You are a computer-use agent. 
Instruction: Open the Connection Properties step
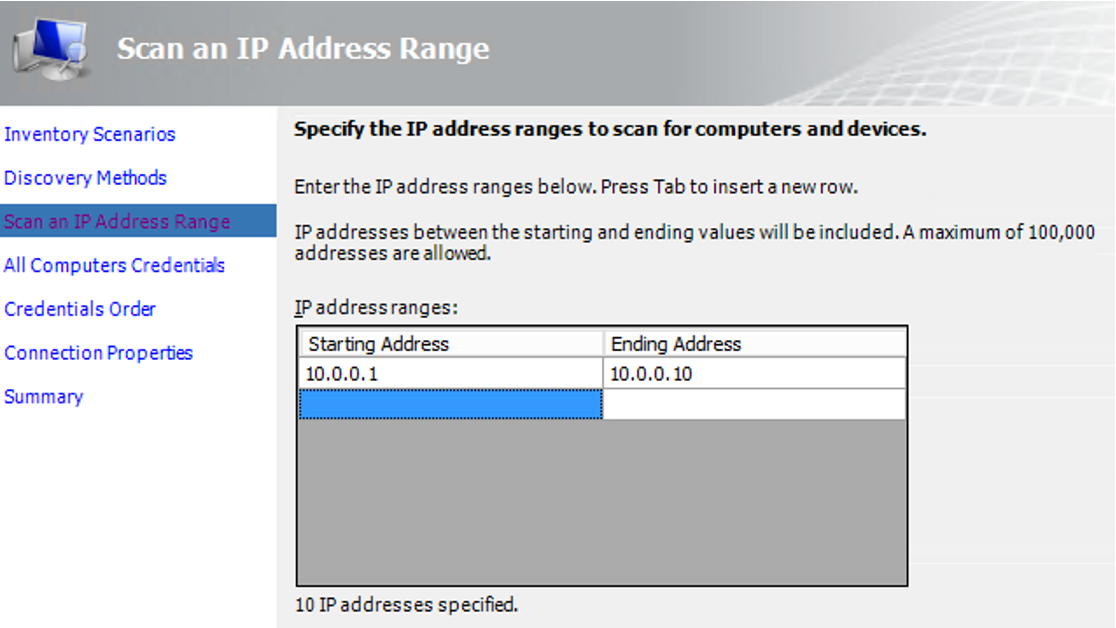click(x=98, y=352)
